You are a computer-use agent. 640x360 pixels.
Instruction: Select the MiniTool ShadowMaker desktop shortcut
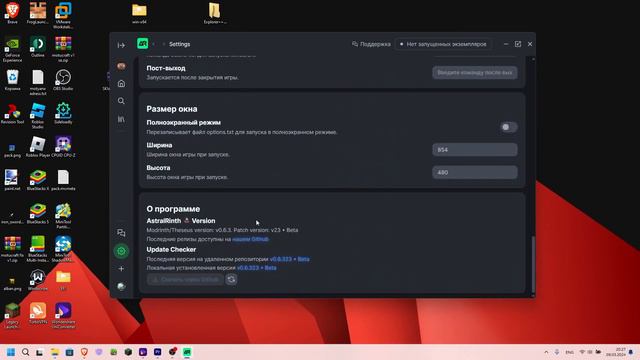tap(63, 249)
